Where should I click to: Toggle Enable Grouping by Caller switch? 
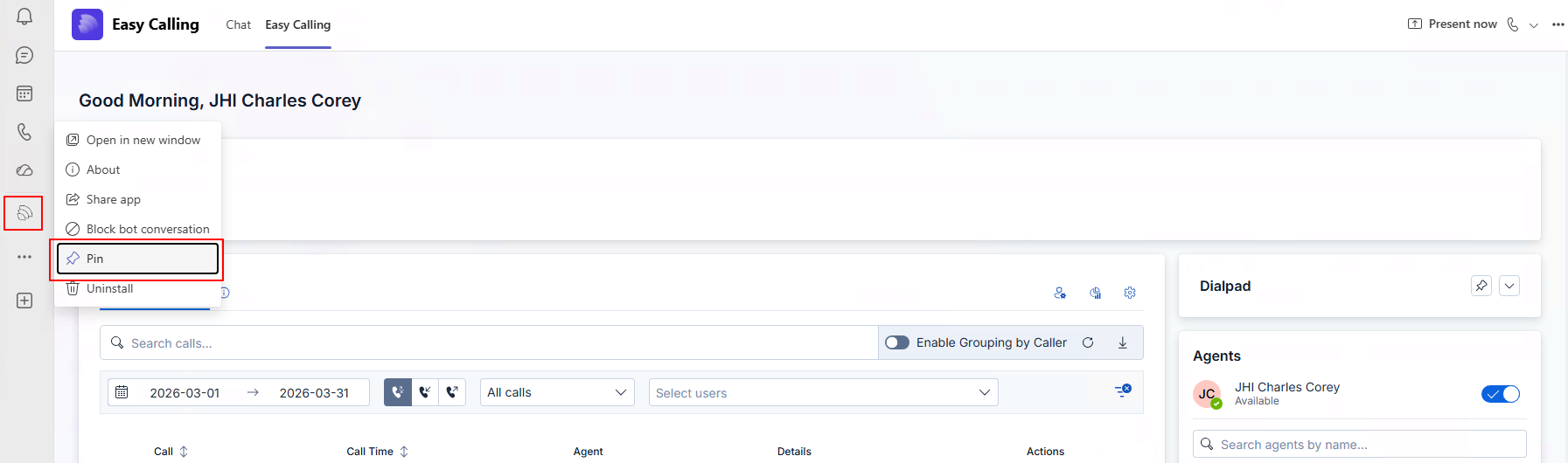(x=897, y=342)
